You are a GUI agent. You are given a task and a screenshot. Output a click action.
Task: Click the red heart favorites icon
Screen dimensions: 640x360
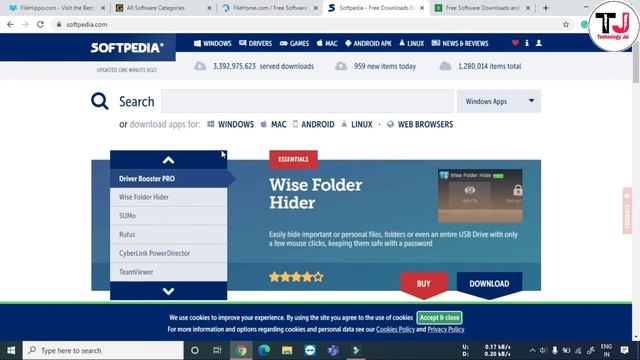coord(515,43)
